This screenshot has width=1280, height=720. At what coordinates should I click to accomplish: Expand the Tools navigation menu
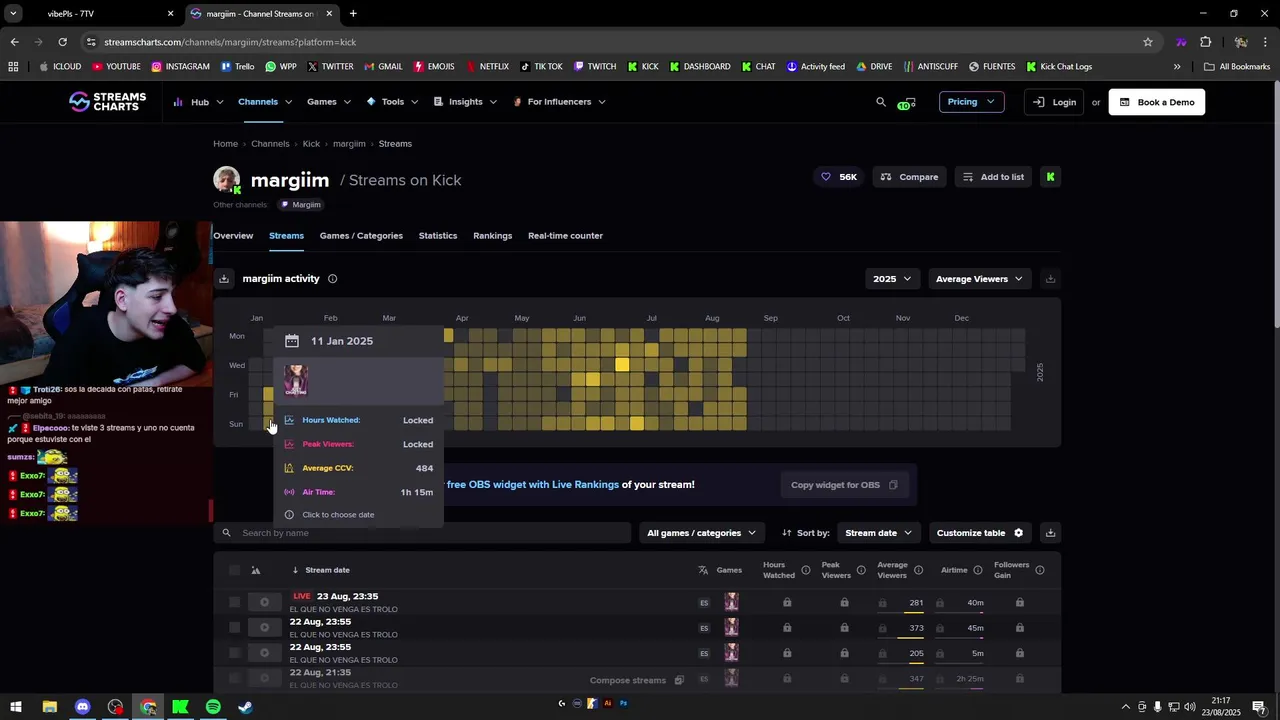(392, 102)
